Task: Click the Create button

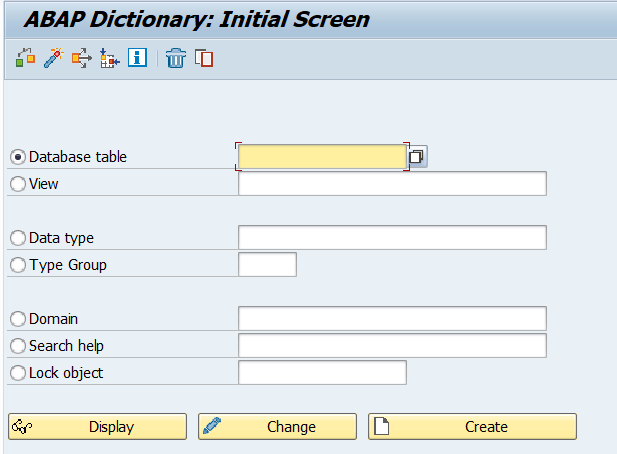Action: click(x=472, y=426)
